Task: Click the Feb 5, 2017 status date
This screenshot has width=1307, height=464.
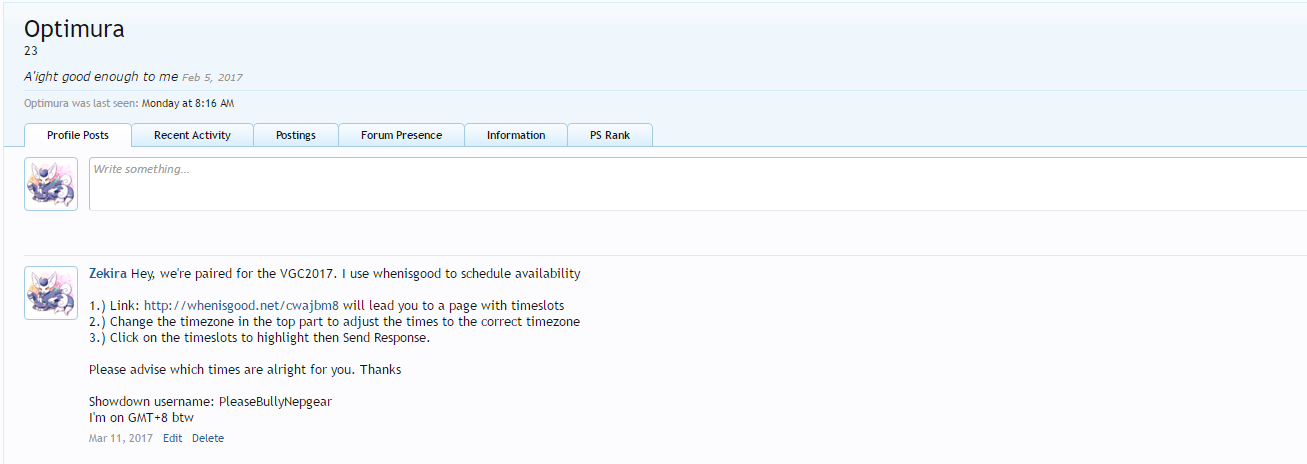Action: pos(212,78)
